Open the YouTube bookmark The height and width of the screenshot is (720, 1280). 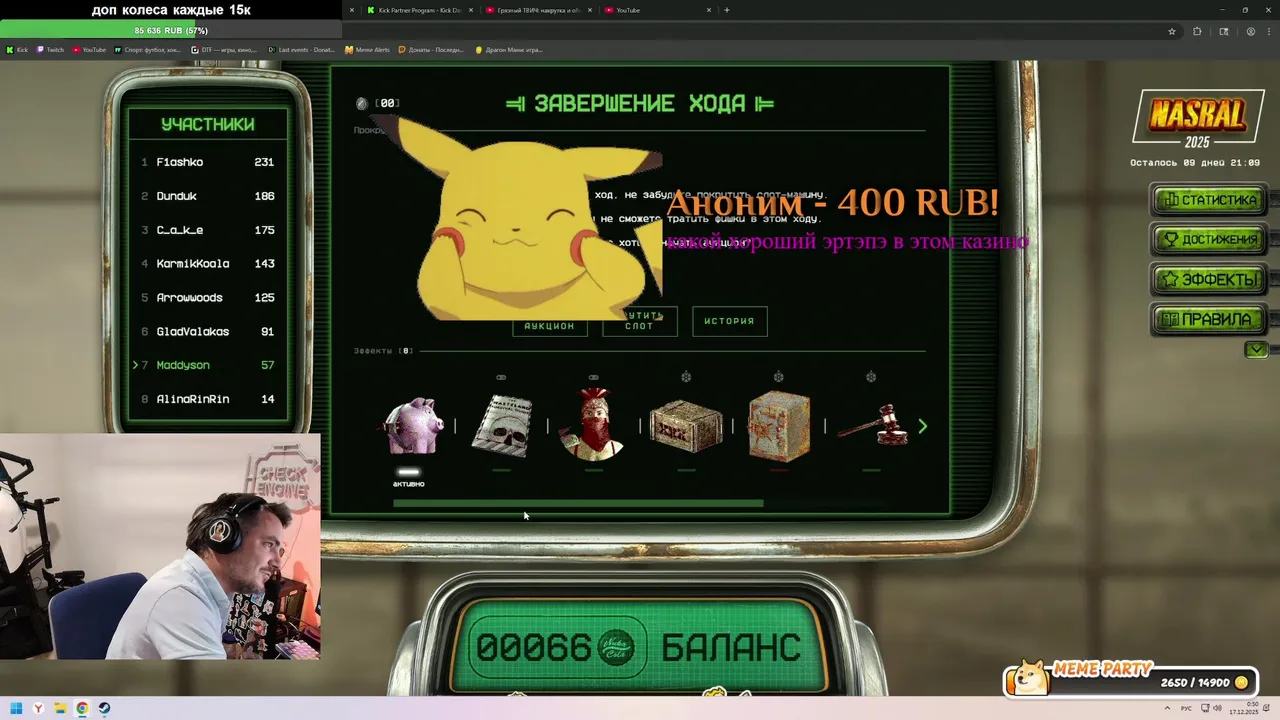(89, 49)
